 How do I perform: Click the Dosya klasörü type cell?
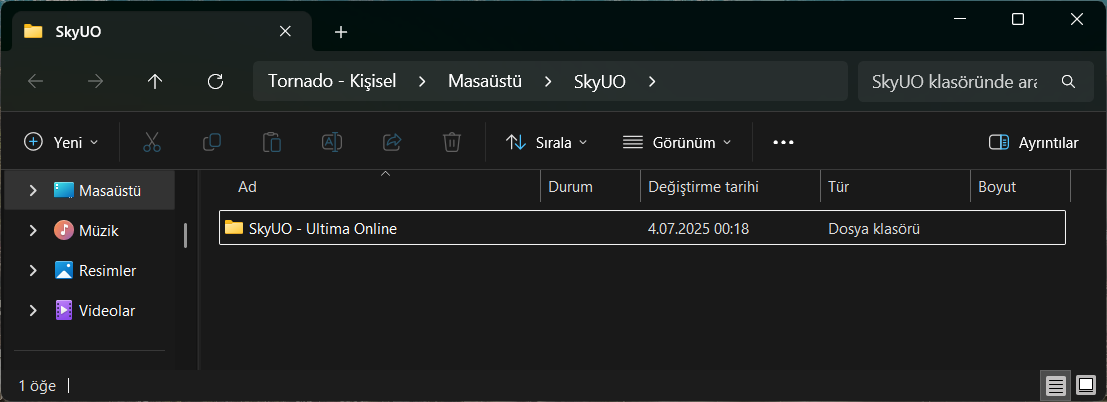pyautogui.click(x=874, y=229)
